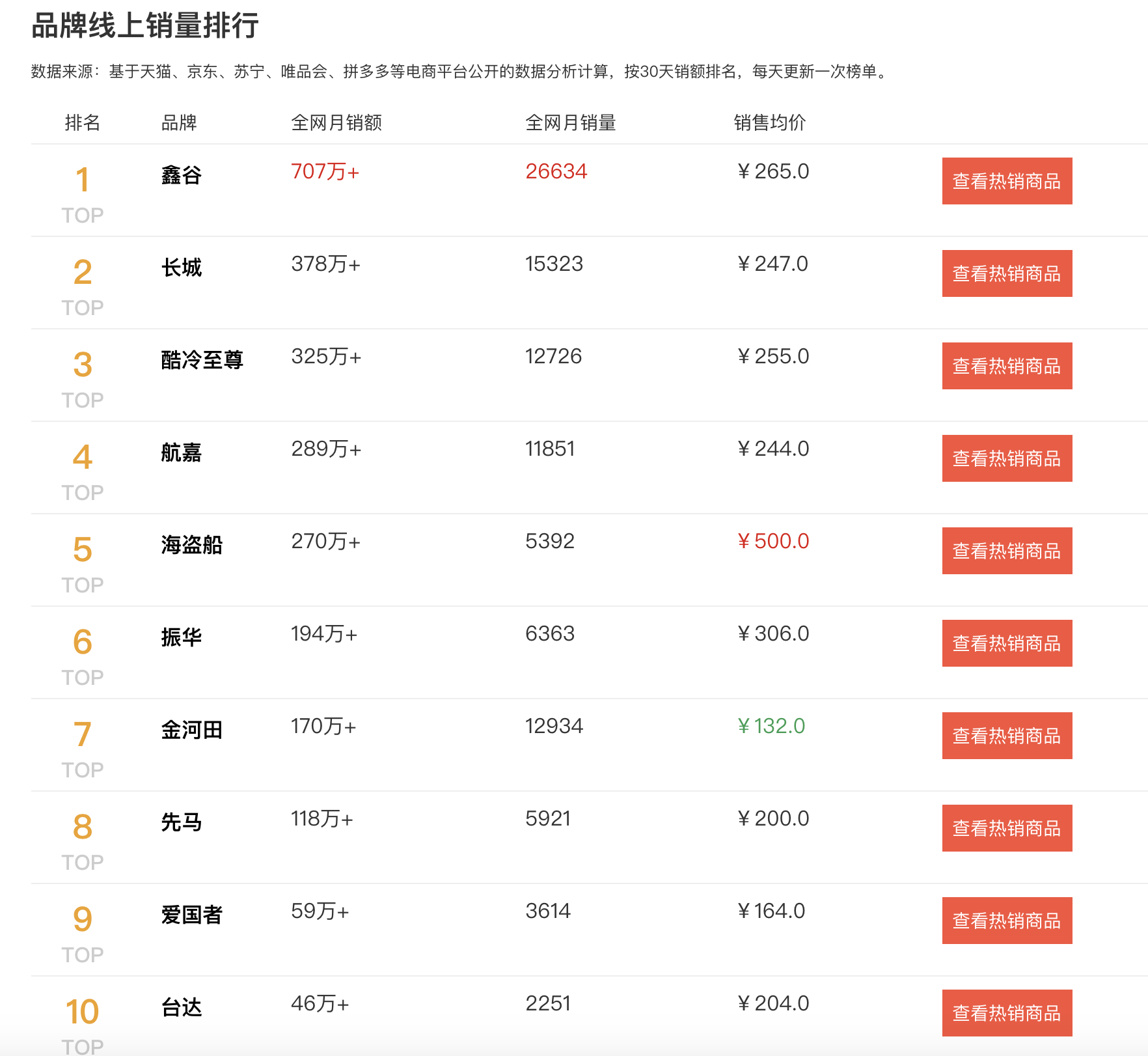This screenshot has width=1148, height=1056.
Task: Click 查看热销商品 for 酷冷至尊 brand
Action: point(1006,366)
